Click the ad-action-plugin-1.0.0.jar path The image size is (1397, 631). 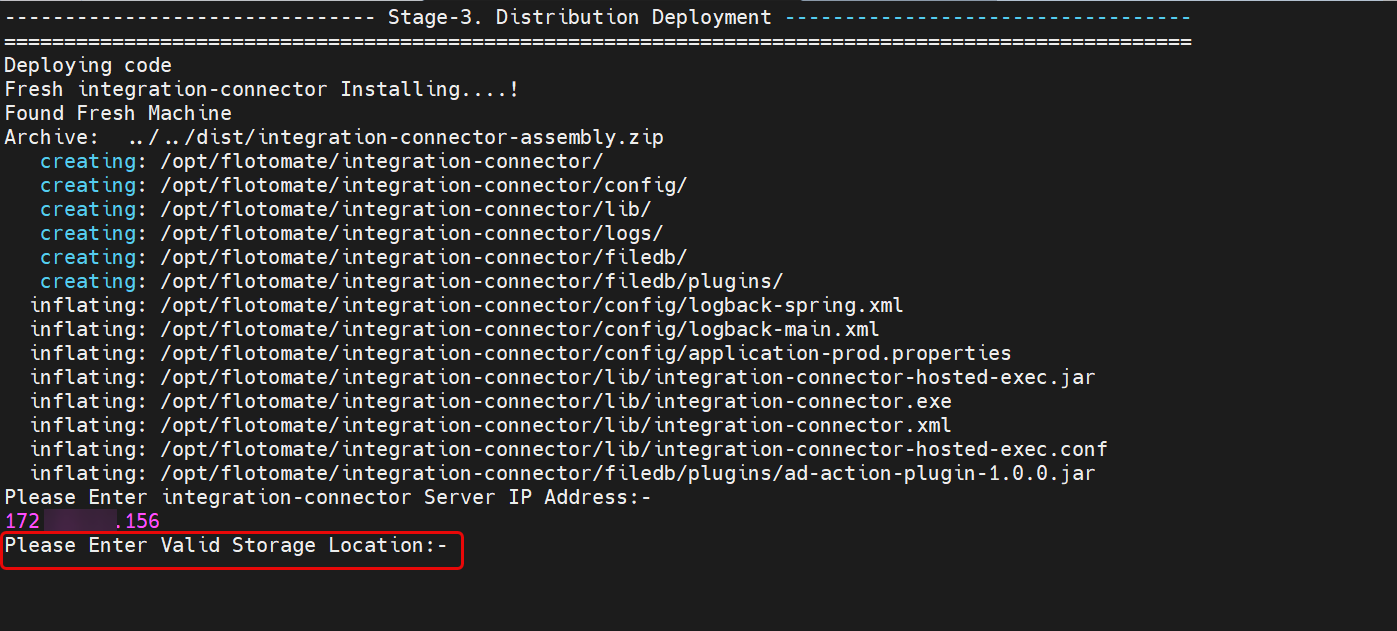[x=627, y=473]
